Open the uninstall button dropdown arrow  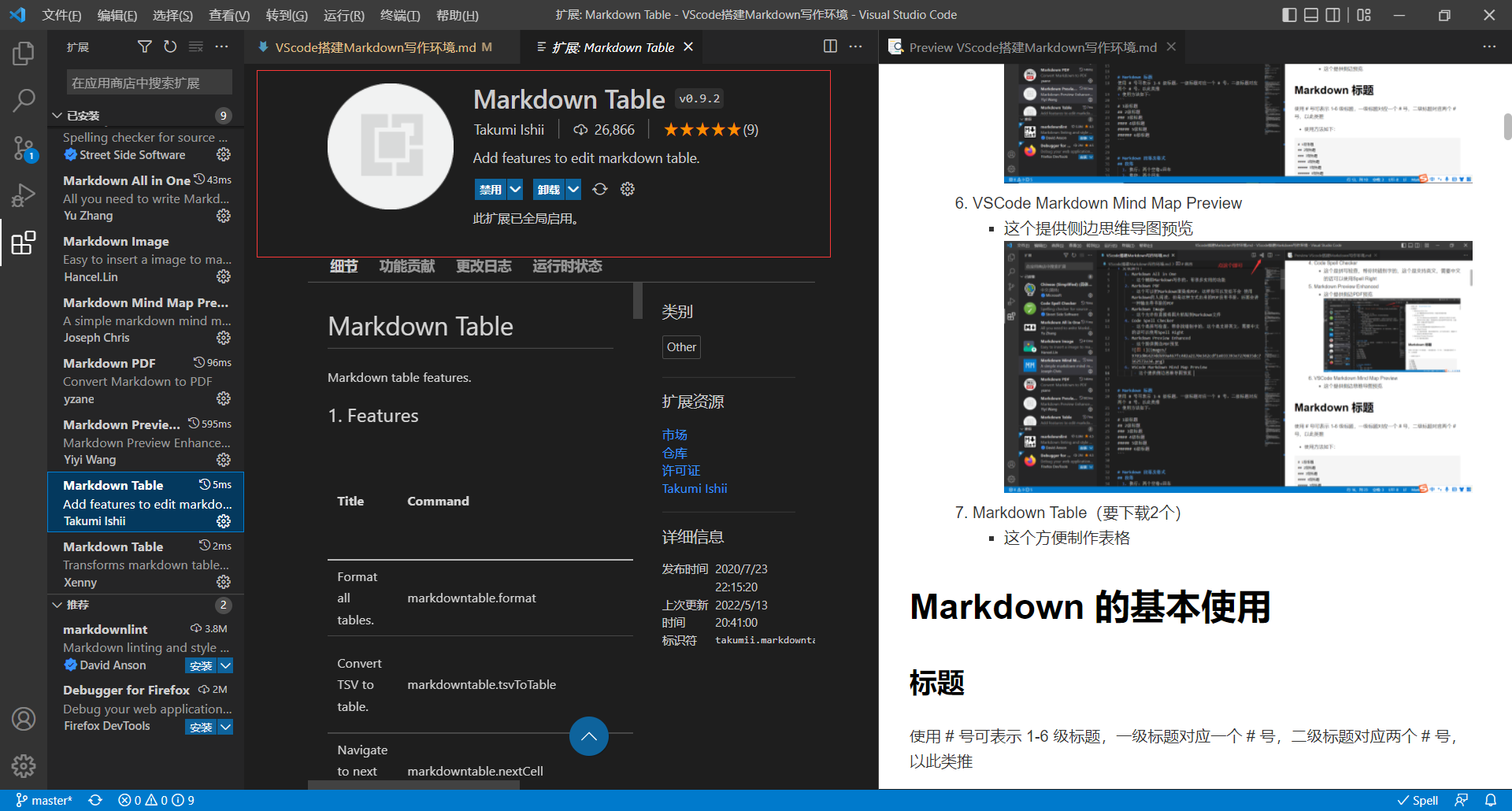573,189
